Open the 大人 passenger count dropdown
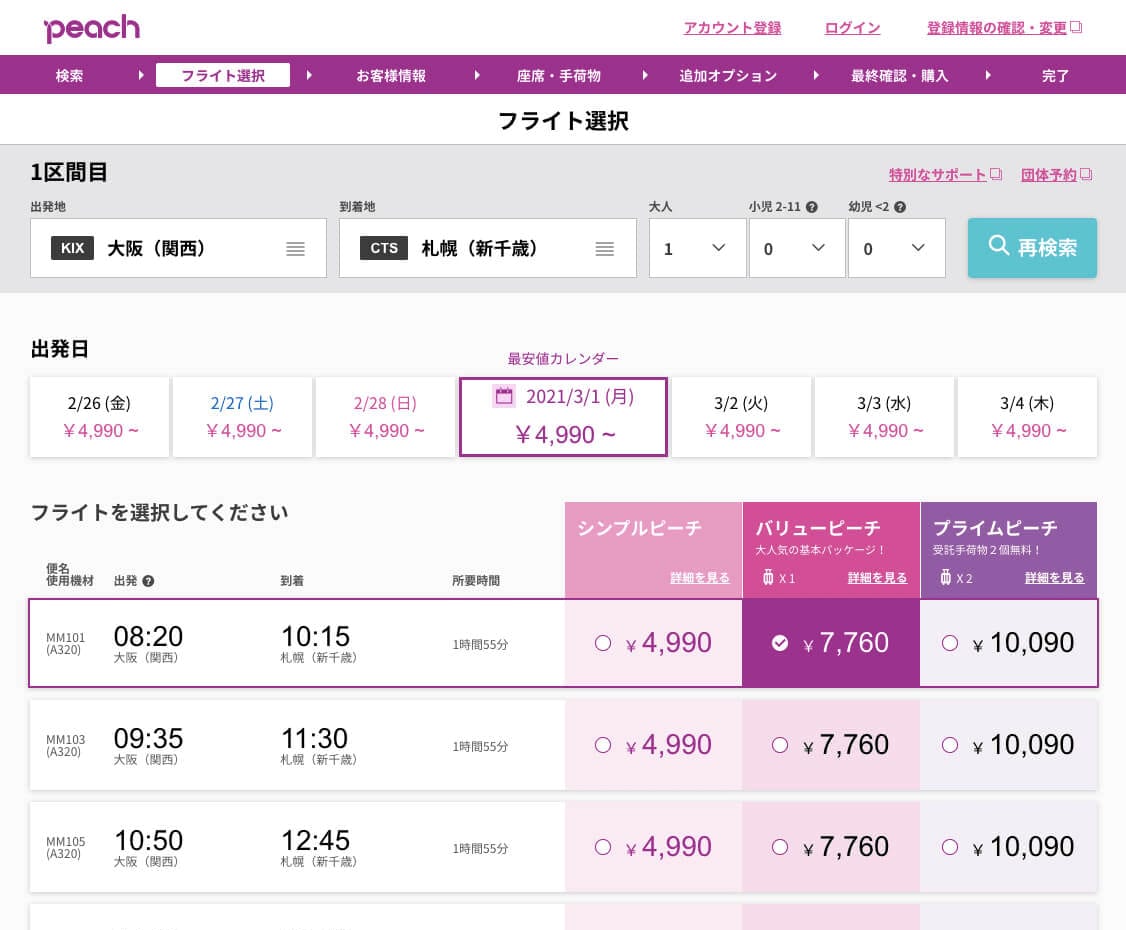Screen dimensions: 1126x930 point(697,248)
